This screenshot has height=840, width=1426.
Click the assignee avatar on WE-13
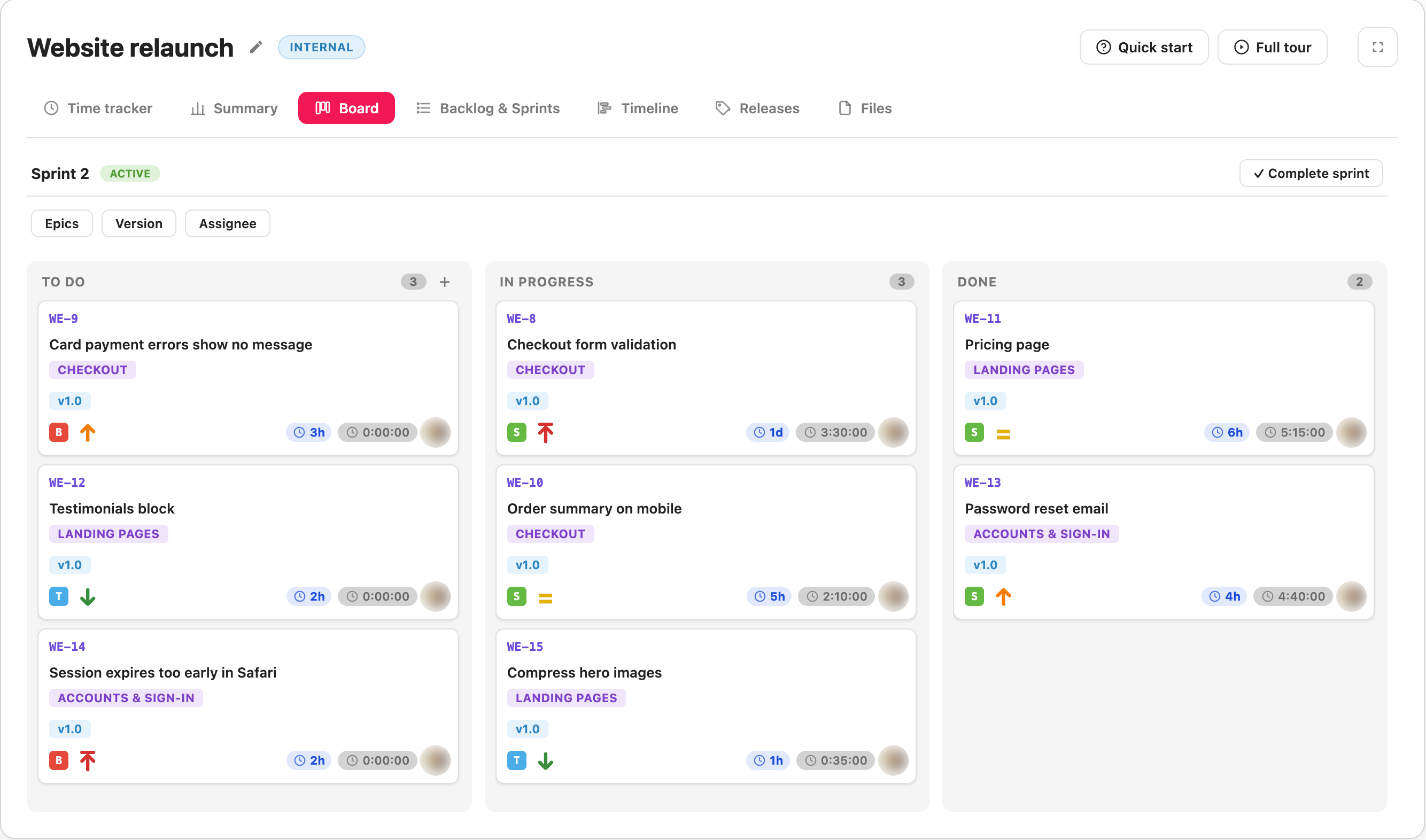pyautogui.click(x=1352, y=597)
